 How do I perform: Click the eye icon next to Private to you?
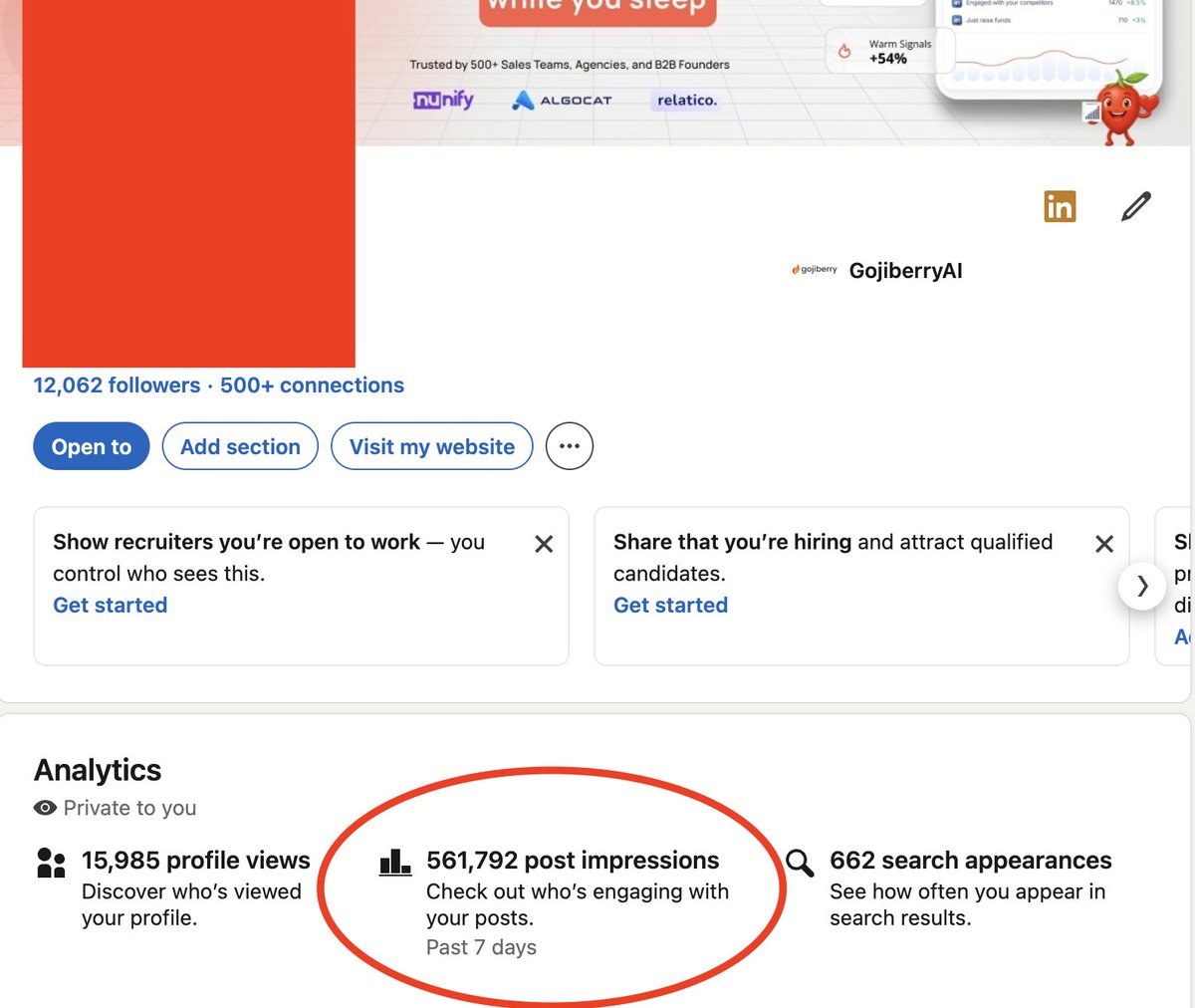pos(45,808)
